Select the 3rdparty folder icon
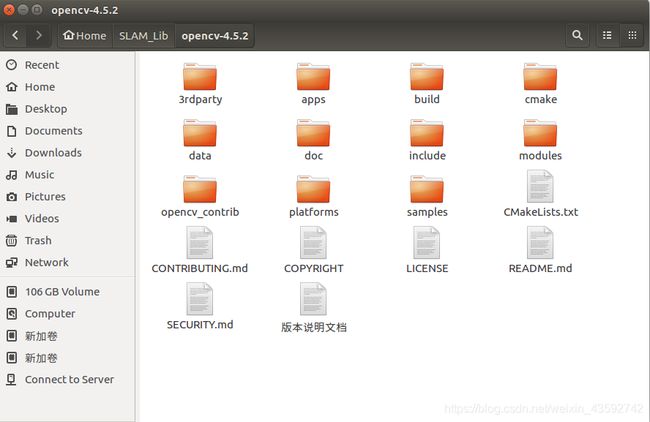Screen dimensions: 650x422 (x=200, y=77)
